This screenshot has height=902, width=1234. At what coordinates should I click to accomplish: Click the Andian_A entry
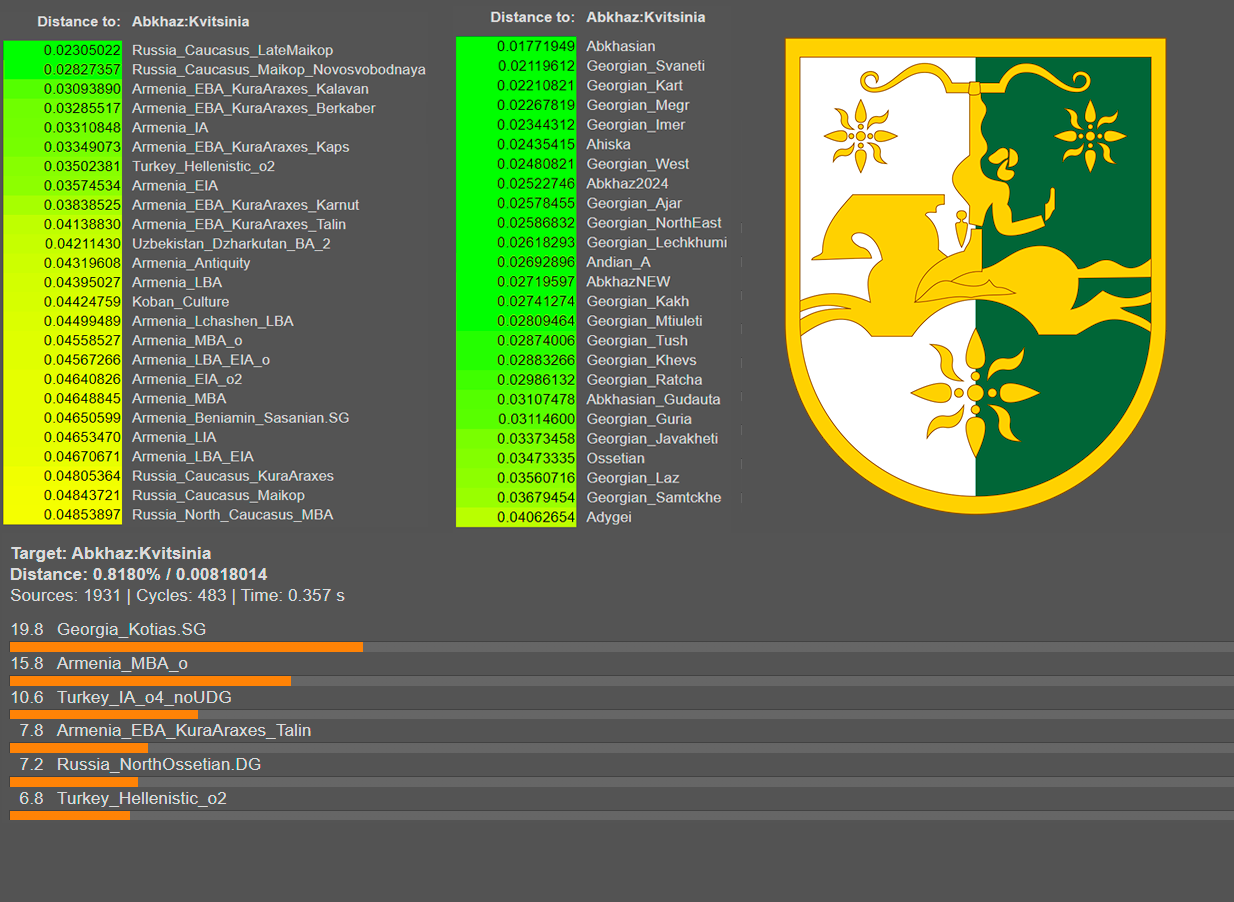pyautogui.click(x=618, y=262)
